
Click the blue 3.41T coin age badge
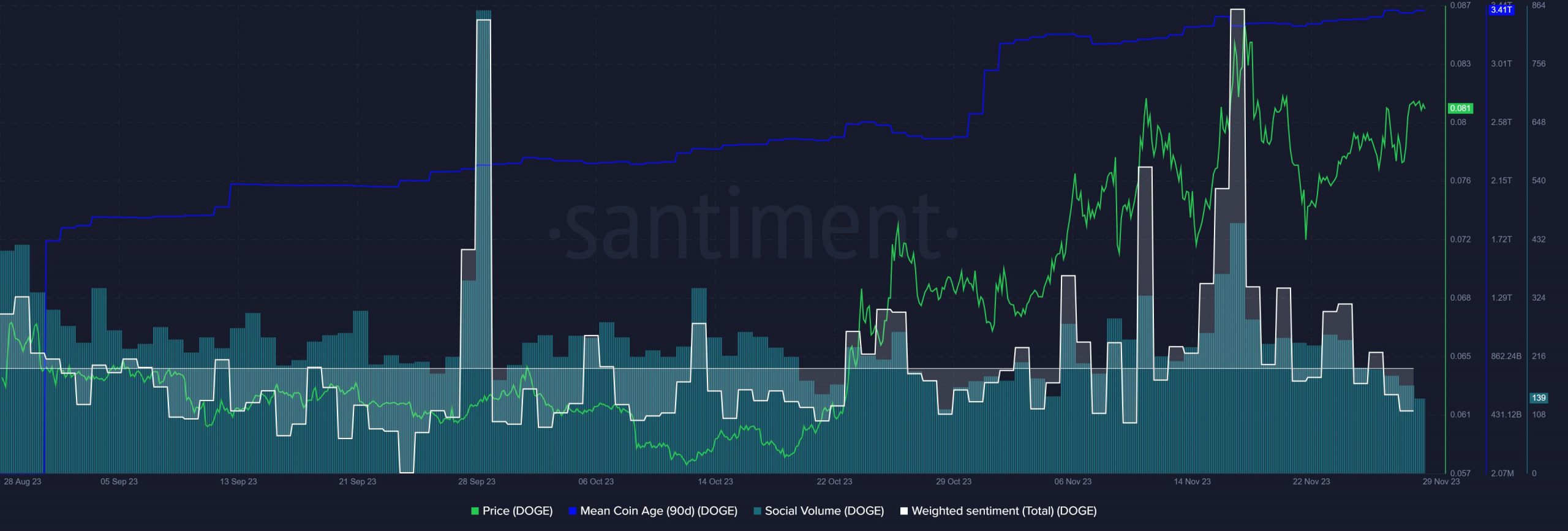[1501, 10]
